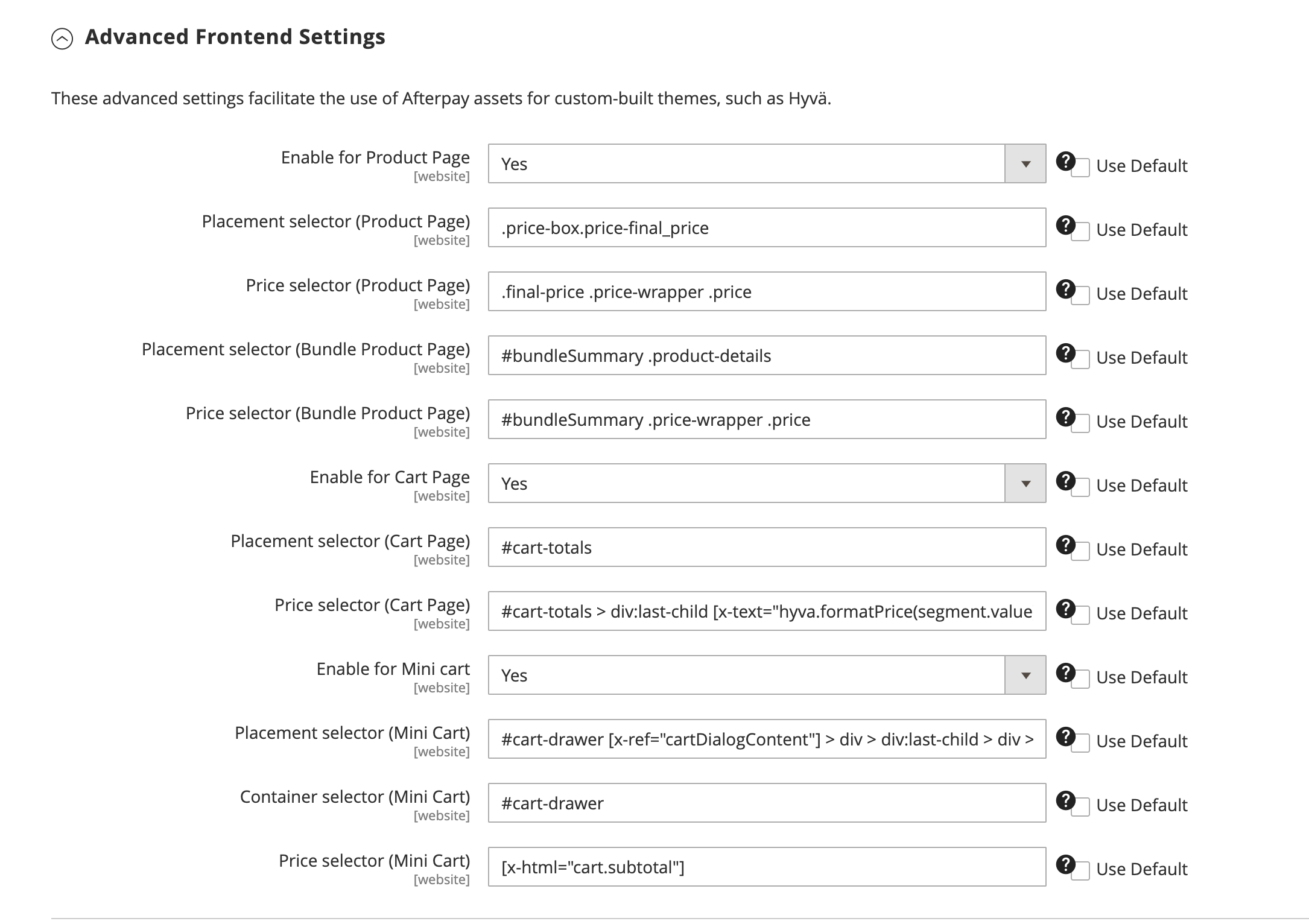1309x924 pixels.
Task: Open the Enable for Product Page dropdown
Action: click(x=1024, y=163)
